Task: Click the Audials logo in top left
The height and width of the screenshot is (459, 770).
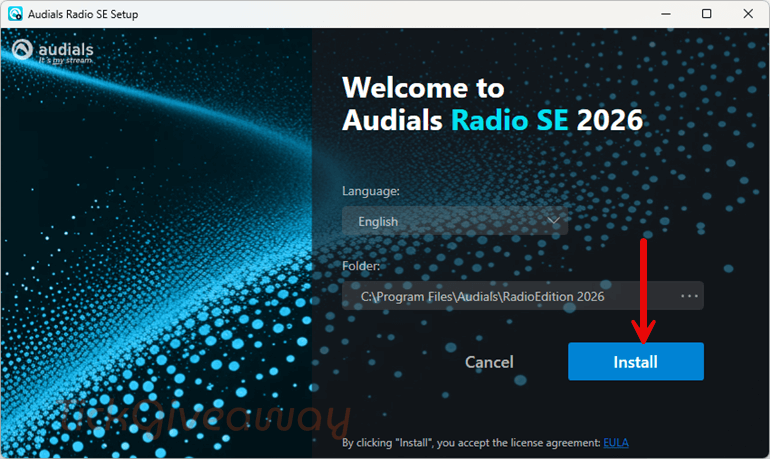Action: tap(53, 51)
